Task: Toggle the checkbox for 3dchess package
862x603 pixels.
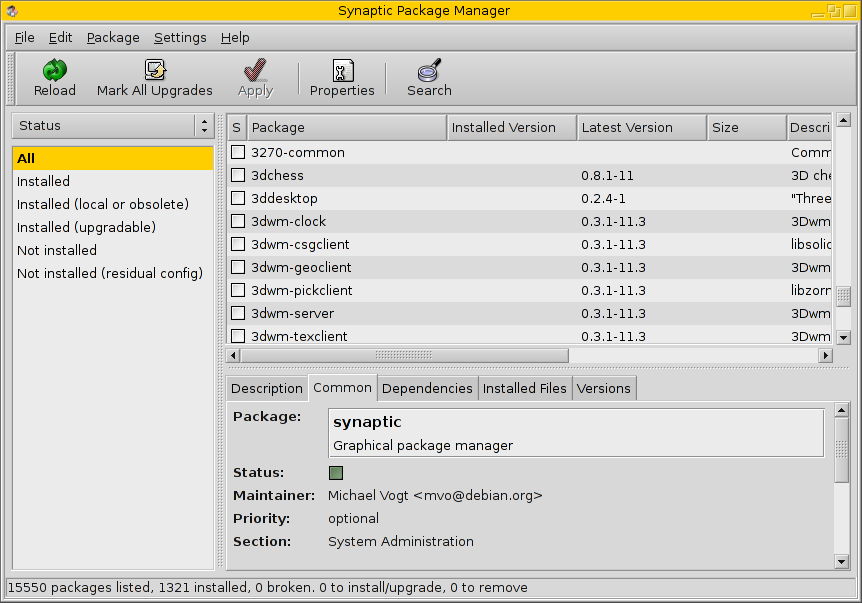Action: 238,176
